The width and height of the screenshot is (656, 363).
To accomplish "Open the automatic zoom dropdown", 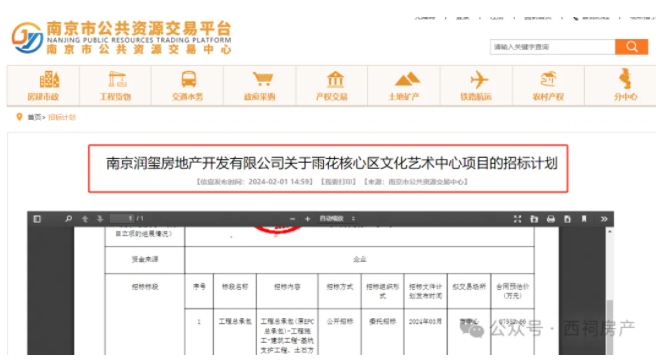I will pyautogui.click(x=337, y=218).
